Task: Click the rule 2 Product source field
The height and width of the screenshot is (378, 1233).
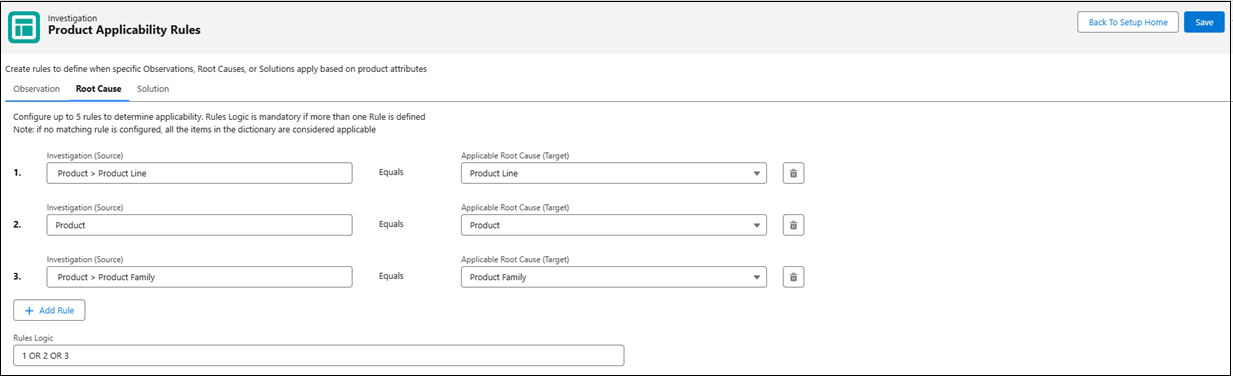Action: point(200,225)
